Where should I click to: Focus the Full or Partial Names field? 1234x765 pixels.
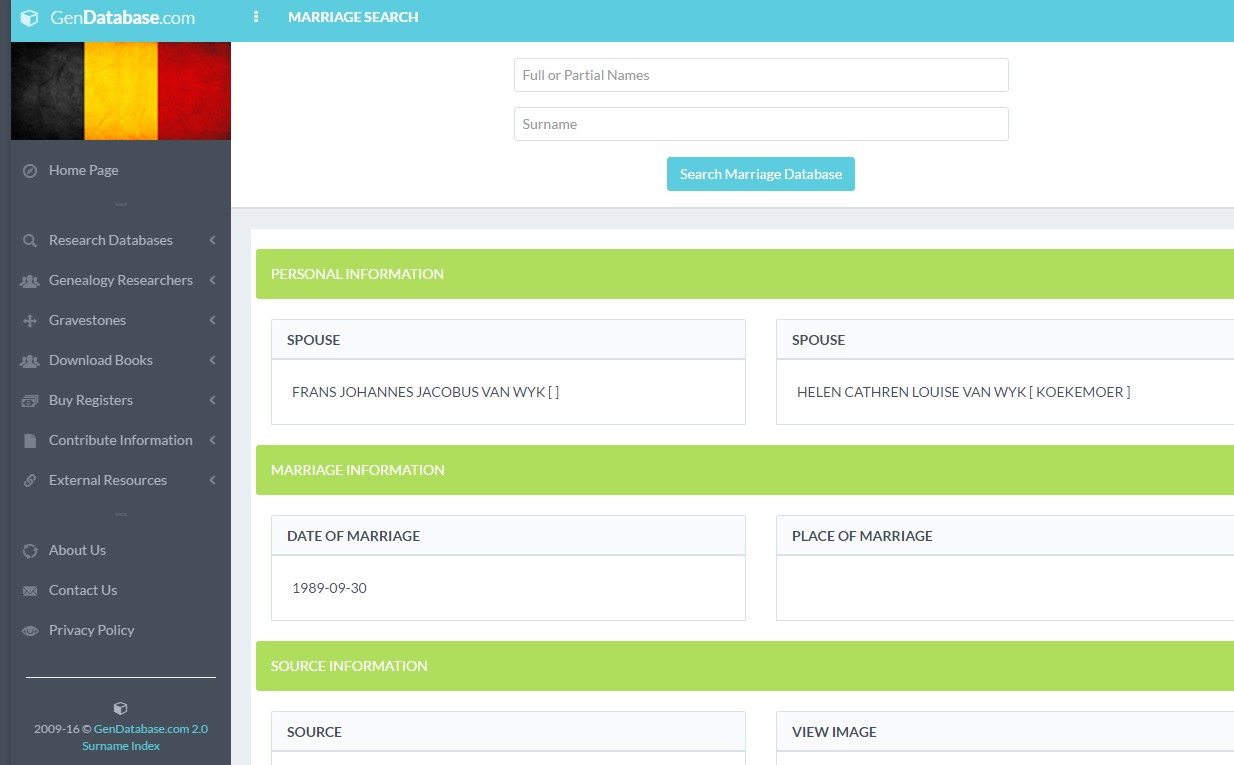(x=761, y=75)
